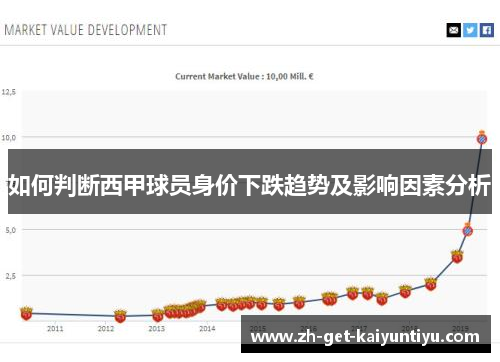Click the 2013 x-axis label
500x362 pixels.
[157, 329]
